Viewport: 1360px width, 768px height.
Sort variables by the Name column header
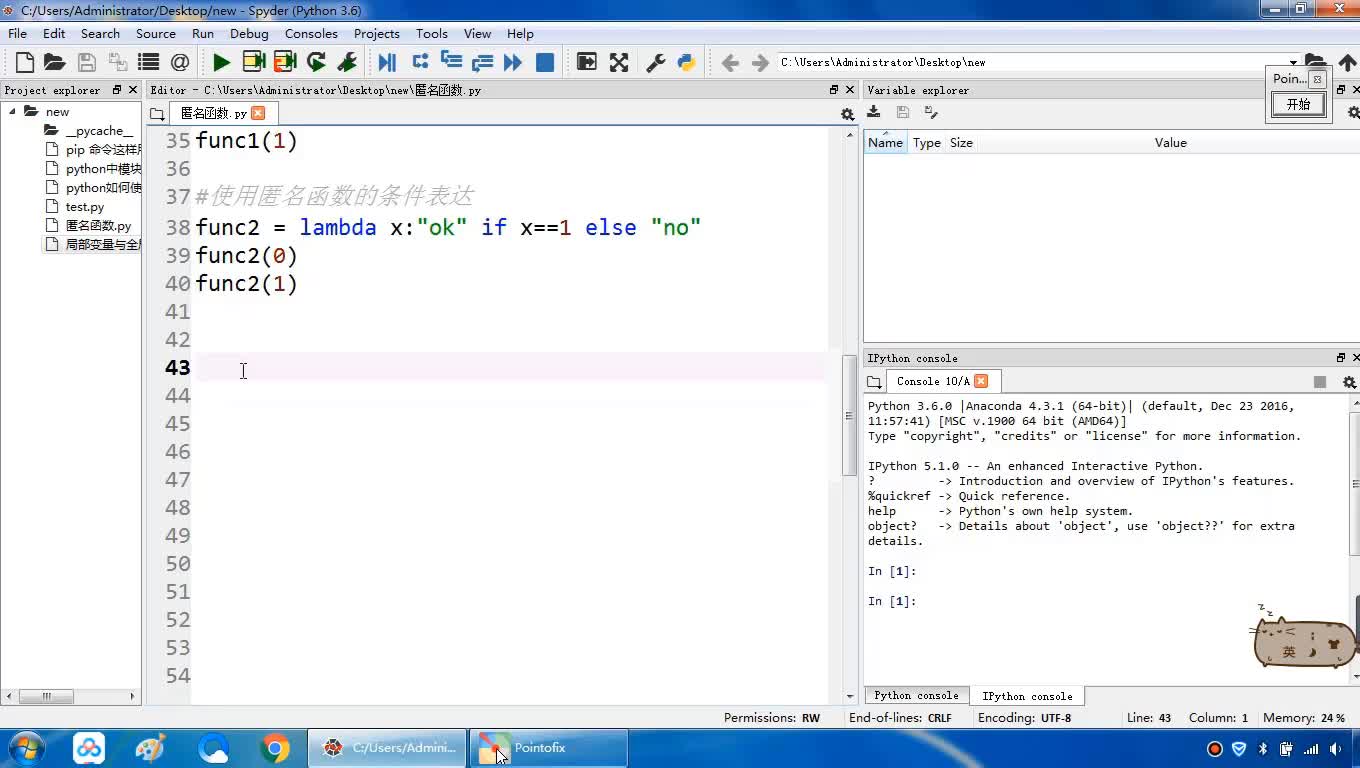(x=885, y=143)
